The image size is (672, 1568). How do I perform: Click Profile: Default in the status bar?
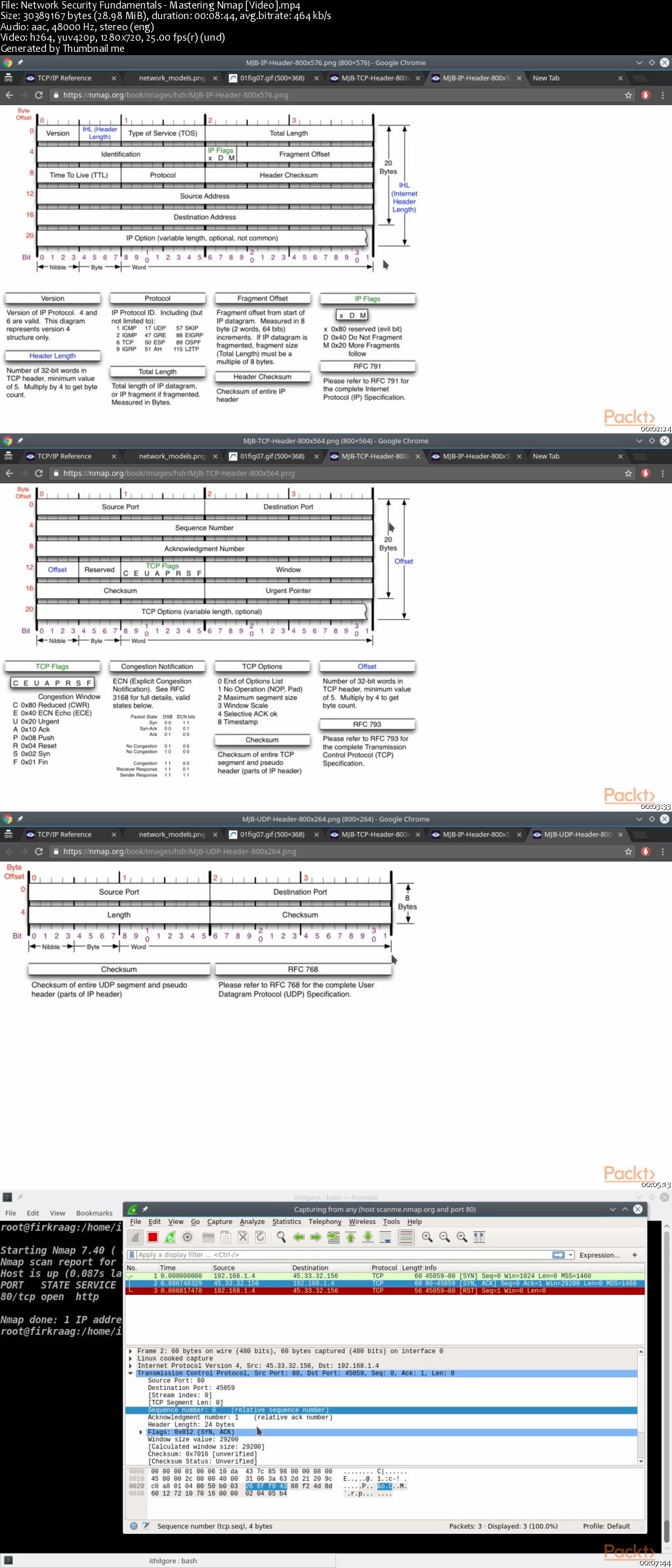point(606,1526)
